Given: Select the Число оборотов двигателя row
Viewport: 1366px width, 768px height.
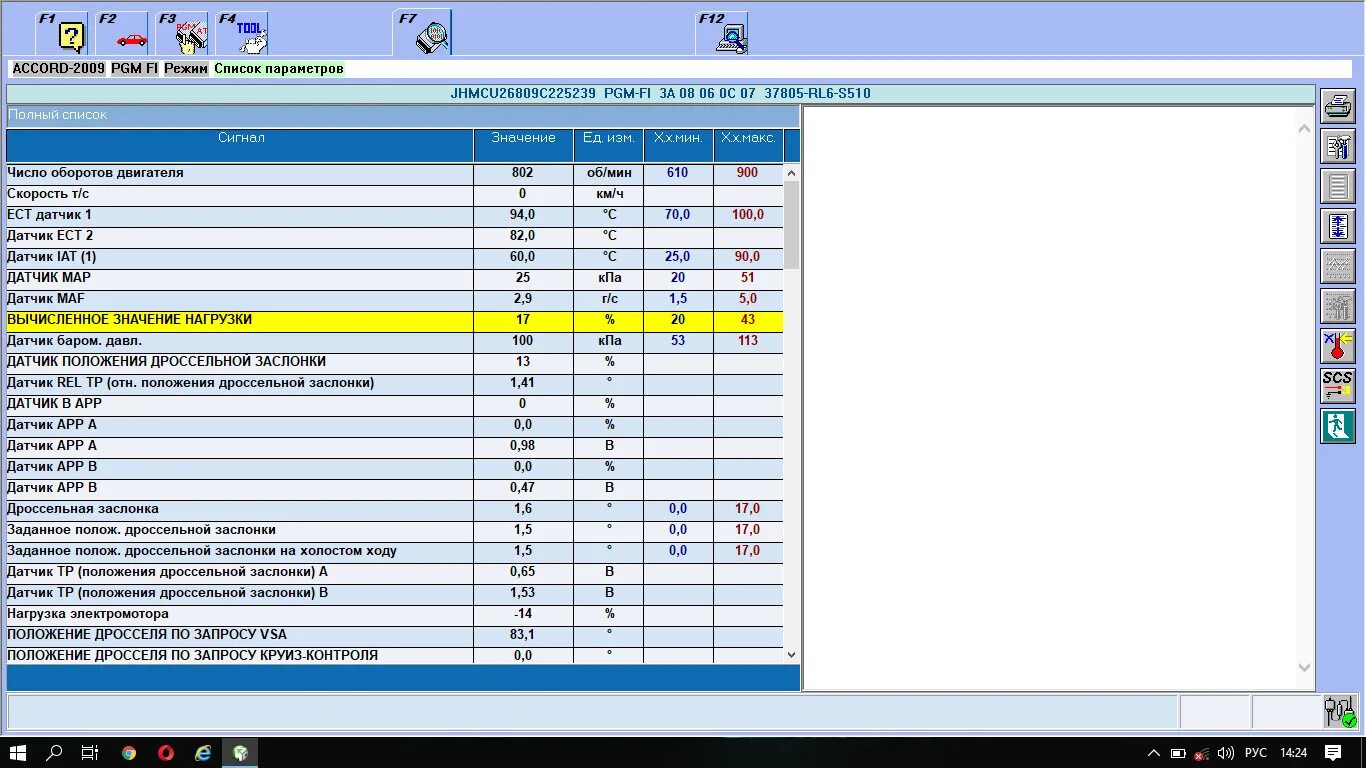Looking at the screenshot, I should [x=395, y=173].
